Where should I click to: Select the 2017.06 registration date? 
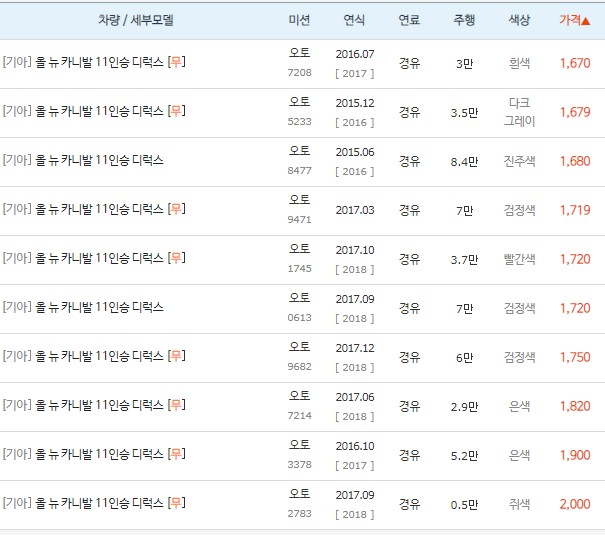coord(355,397)
